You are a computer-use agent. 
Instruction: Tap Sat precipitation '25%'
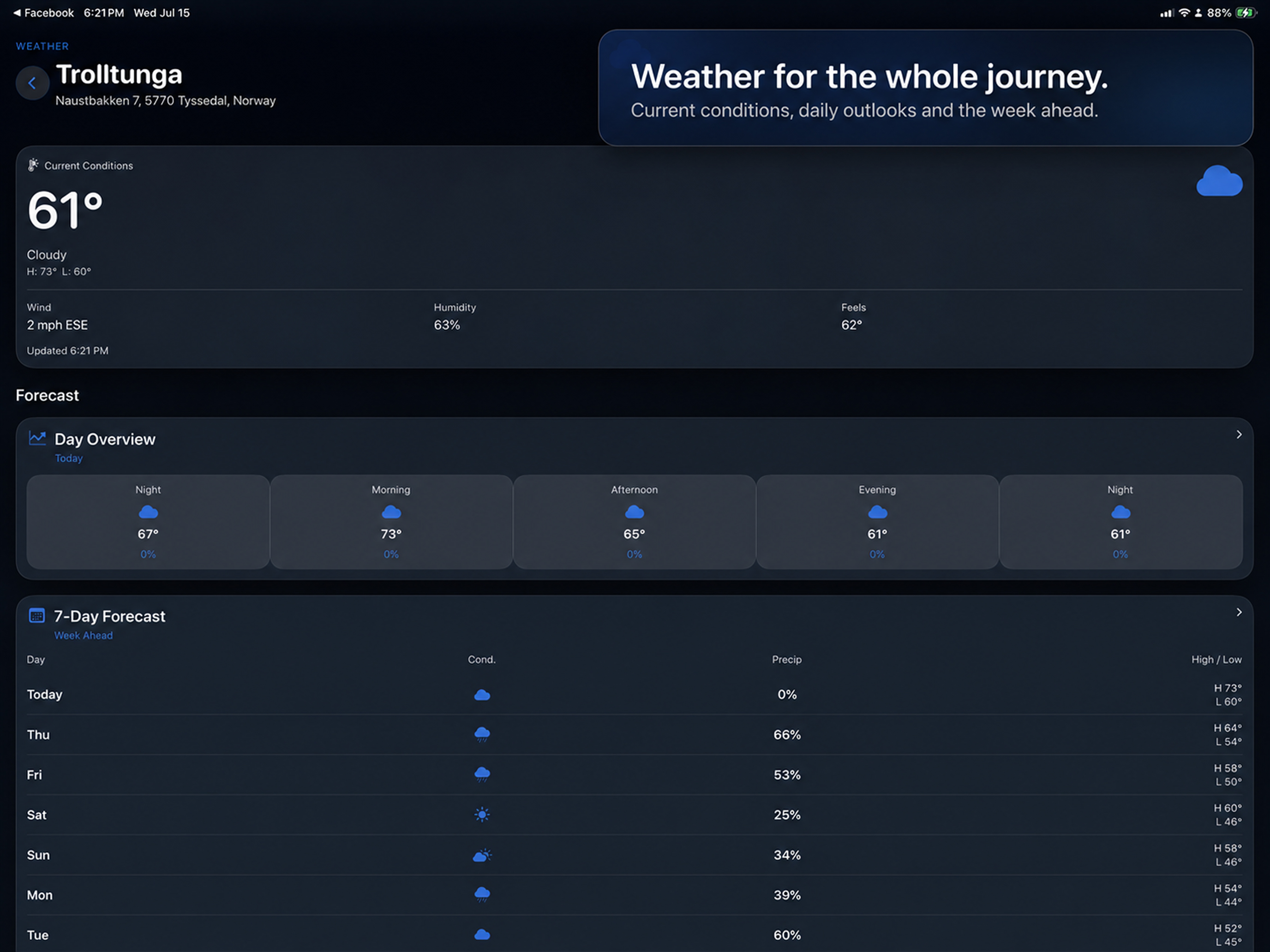pyautogui.click(x=786, y=815)
